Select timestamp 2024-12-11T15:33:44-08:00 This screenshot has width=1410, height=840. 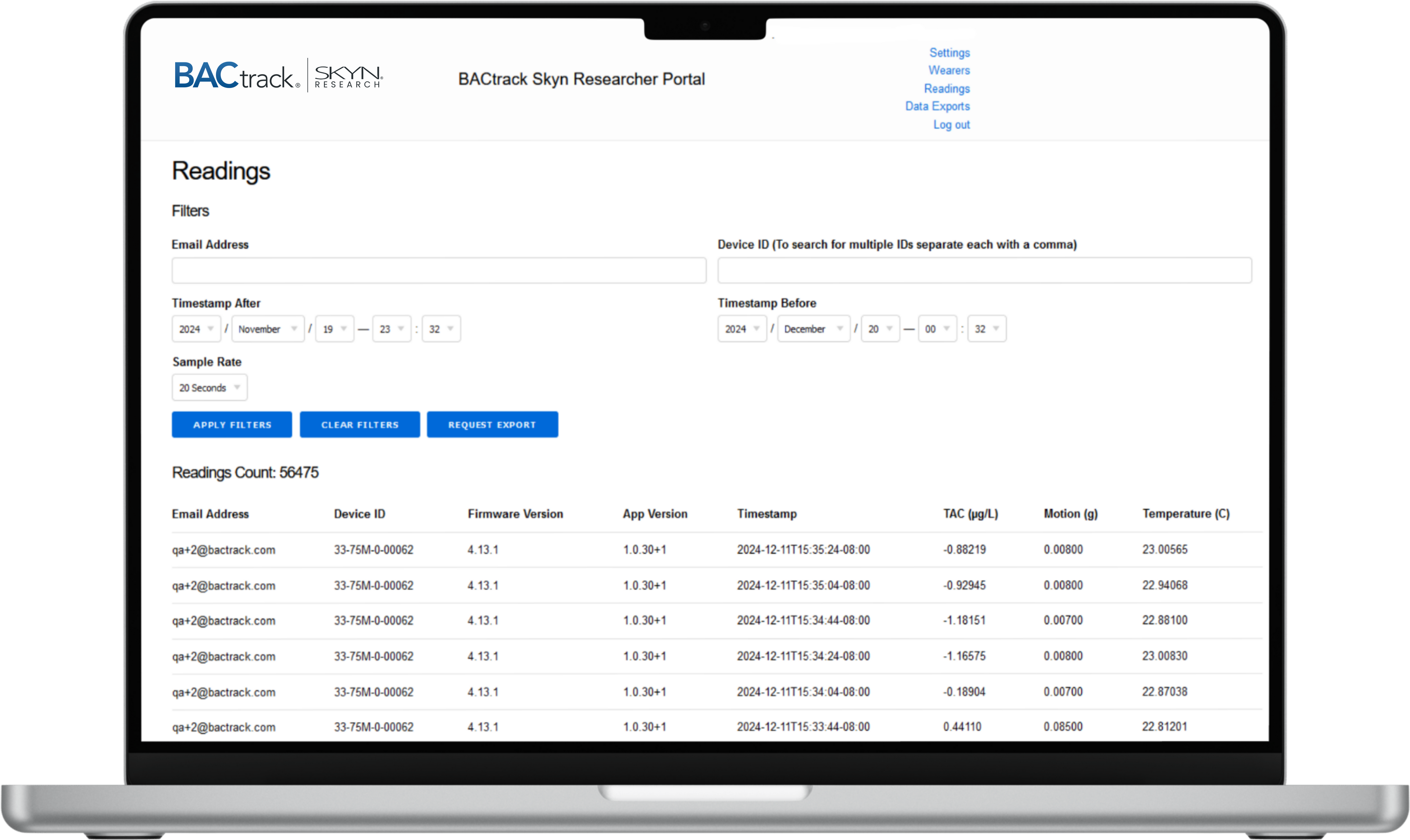coord(804,727)
